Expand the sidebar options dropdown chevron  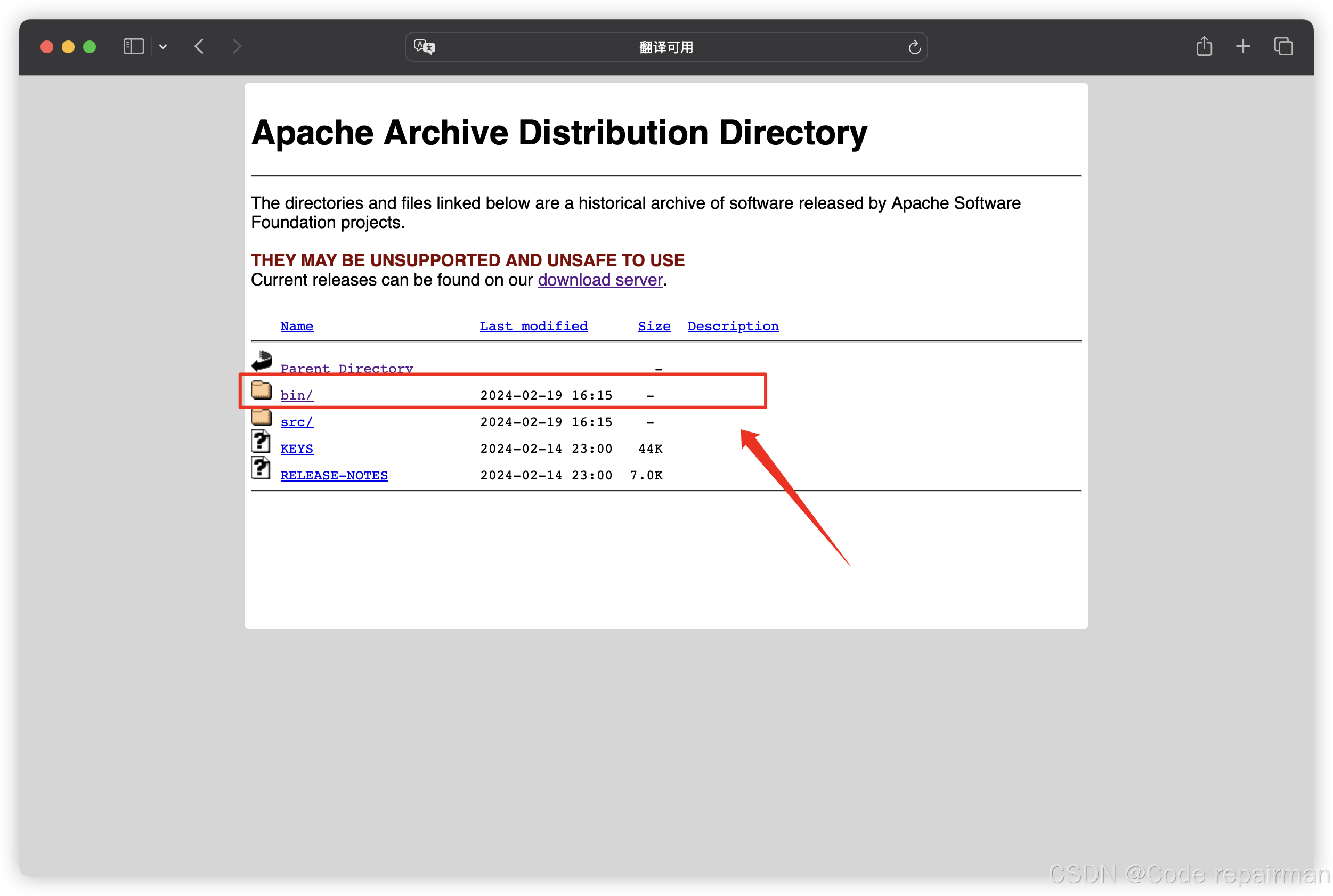point(164,47)
